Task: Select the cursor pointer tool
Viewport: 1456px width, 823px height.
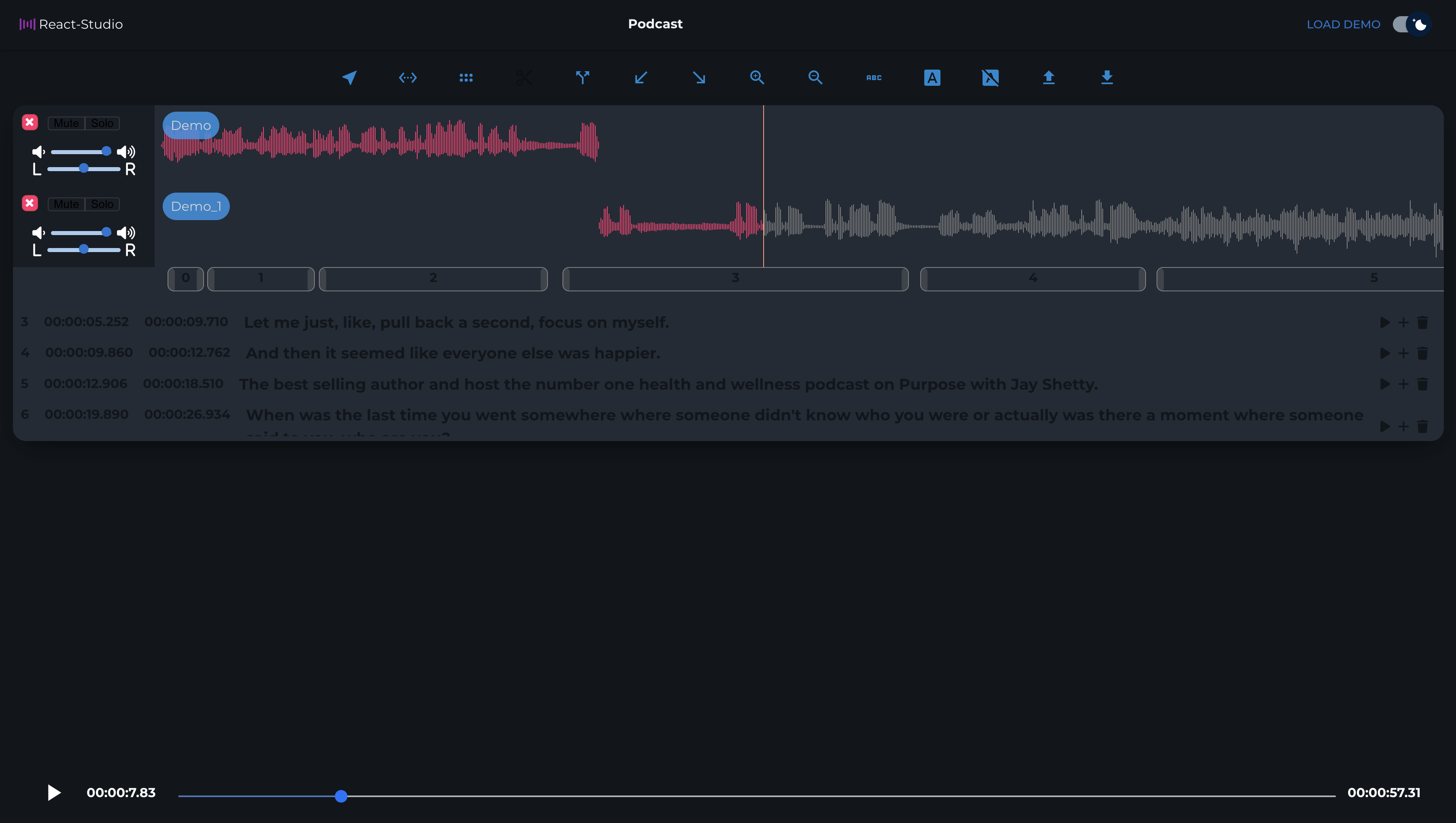Action: point(349,77)
